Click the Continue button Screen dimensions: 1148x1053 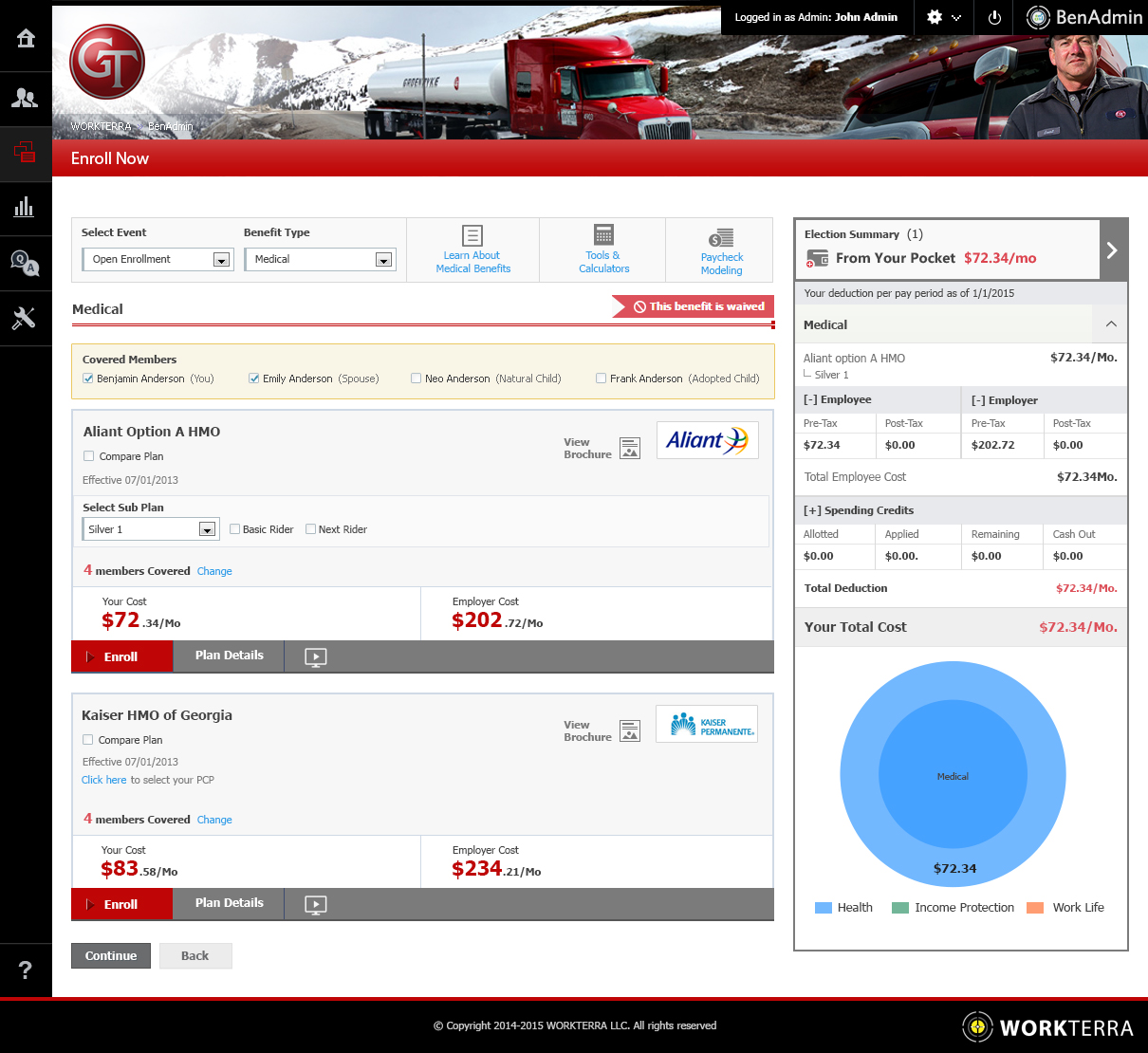click(x=111, y=956)
